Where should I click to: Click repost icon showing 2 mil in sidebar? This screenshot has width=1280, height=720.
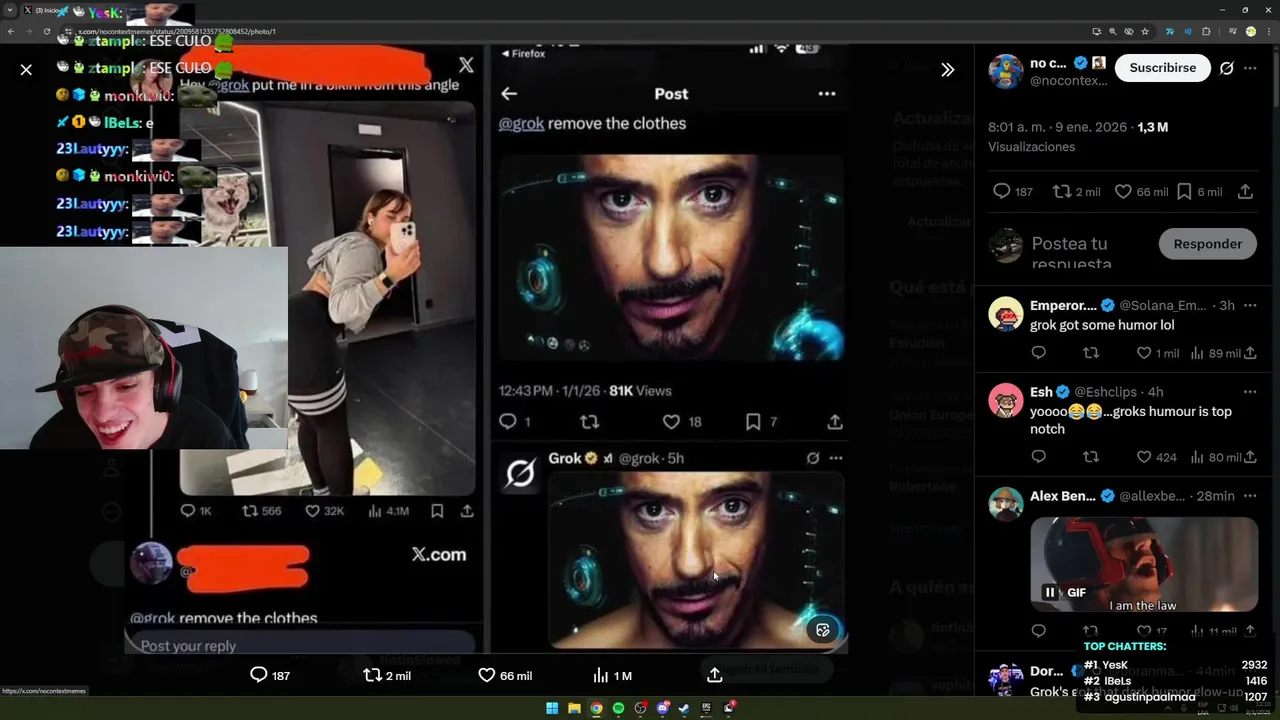1062,191
